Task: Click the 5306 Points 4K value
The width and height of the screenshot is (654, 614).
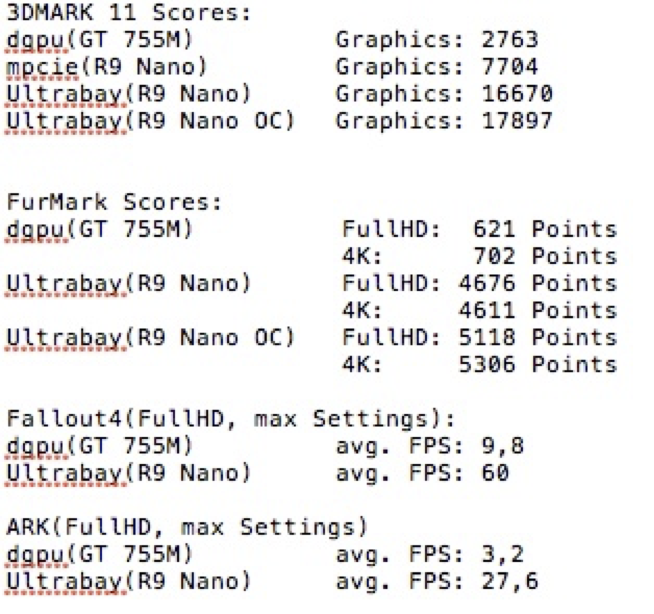Action: (538, 365)
